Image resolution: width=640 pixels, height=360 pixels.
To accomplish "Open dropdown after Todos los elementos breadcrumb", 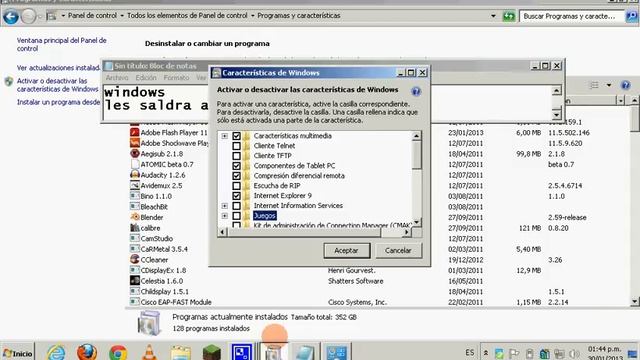I will (x=252, y=16).
